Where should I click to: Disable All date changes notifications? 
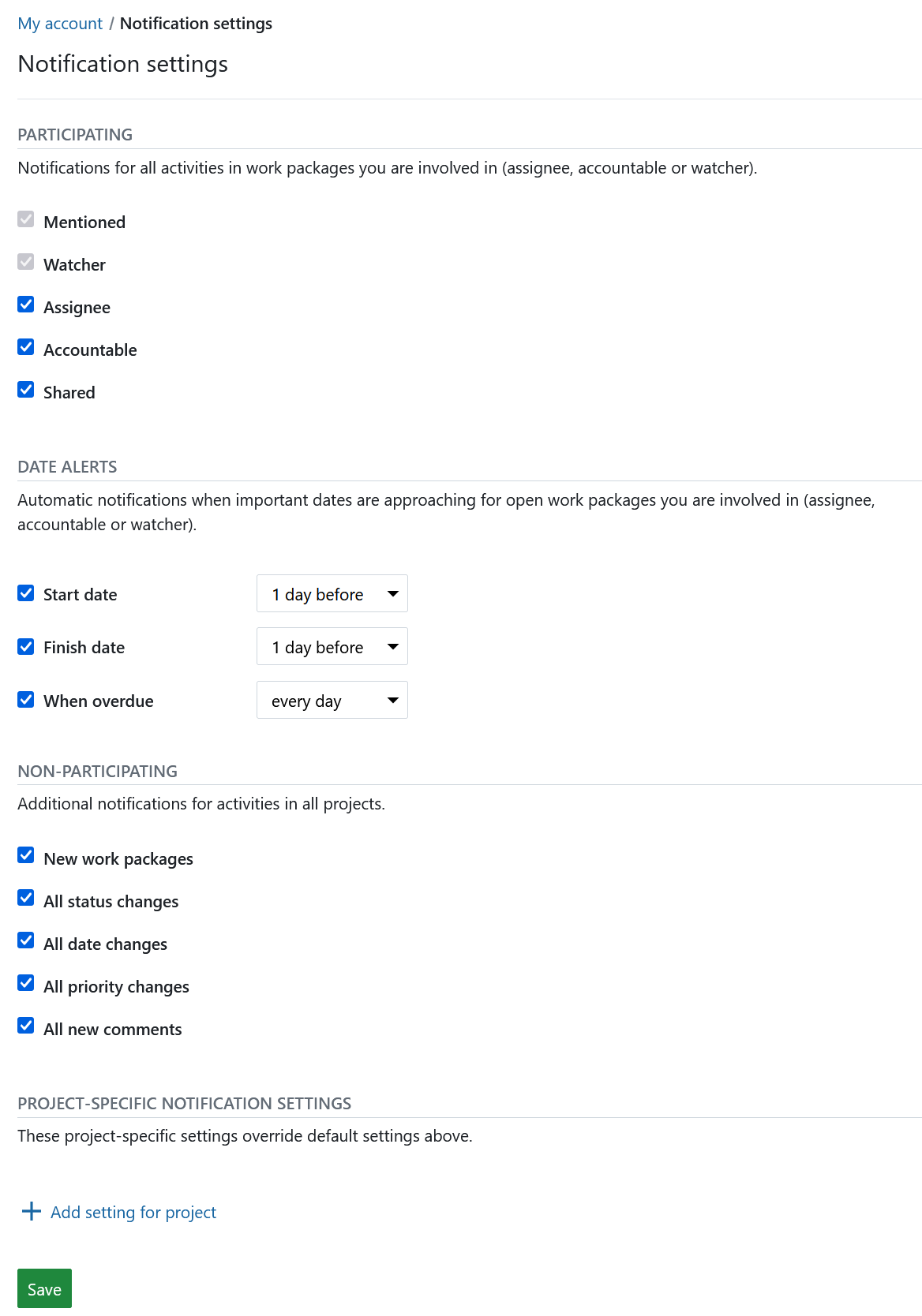26,941
